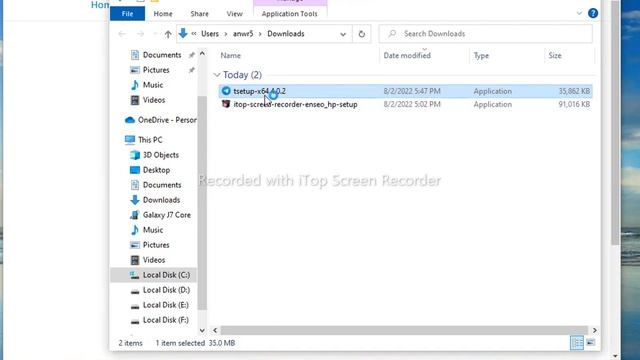Open the File ribbon tab

click(x=127, y=13)
